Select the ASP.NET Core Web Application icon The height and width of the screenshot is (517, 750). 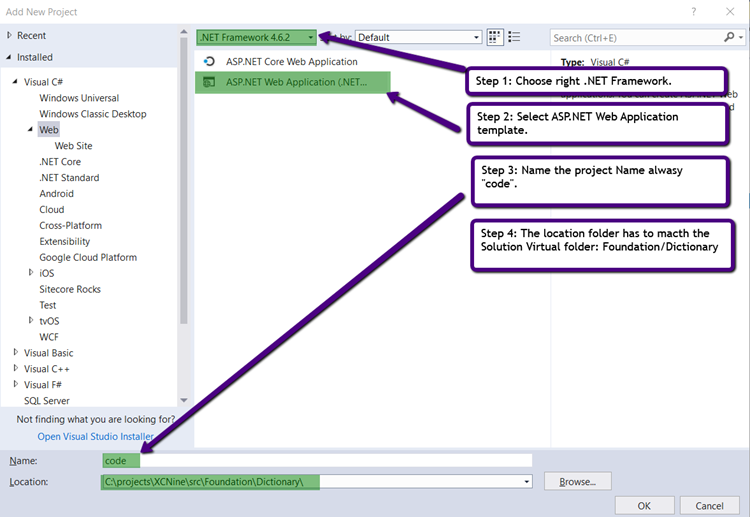(x=209, y=62)
